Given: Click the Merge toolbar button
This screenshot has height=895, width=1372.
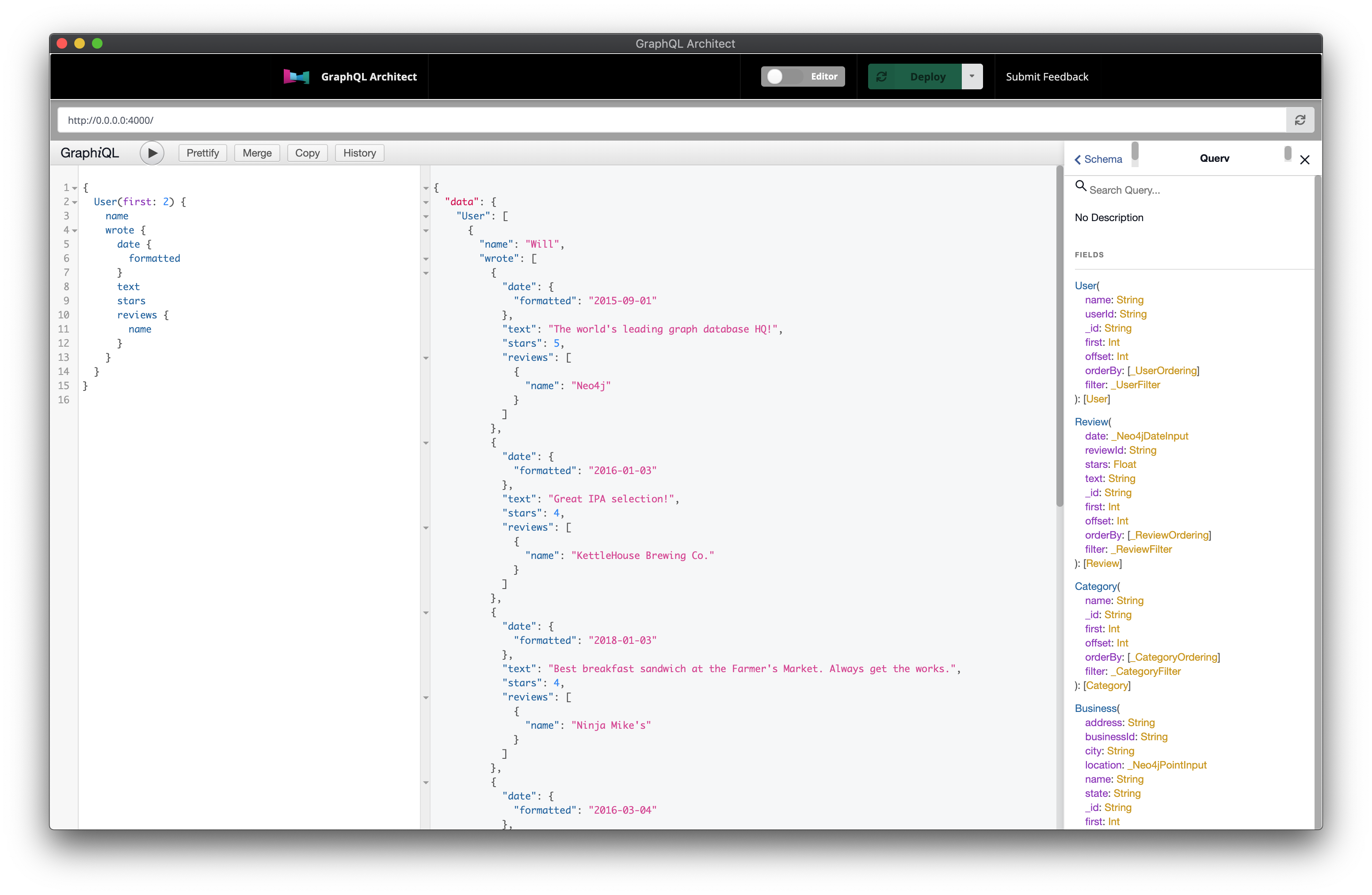Looking at the screenshot, I should point(256,153).
